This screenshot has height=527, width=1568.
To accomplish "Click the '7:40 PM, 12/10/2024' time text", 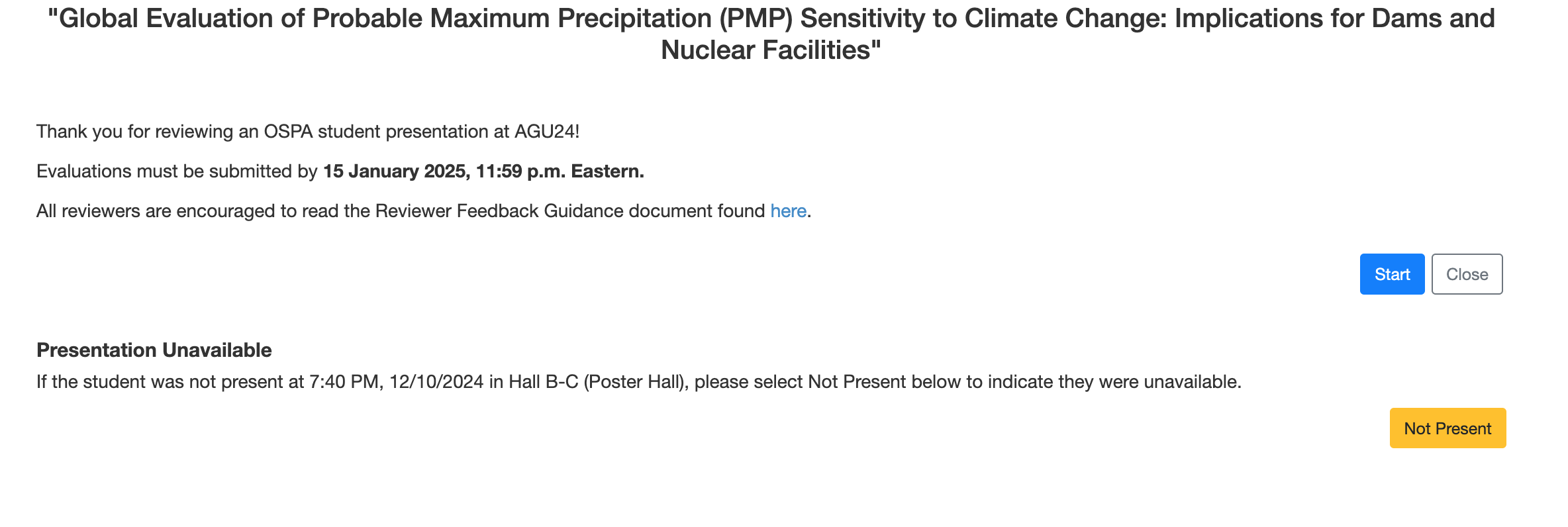I will (396, 382).
